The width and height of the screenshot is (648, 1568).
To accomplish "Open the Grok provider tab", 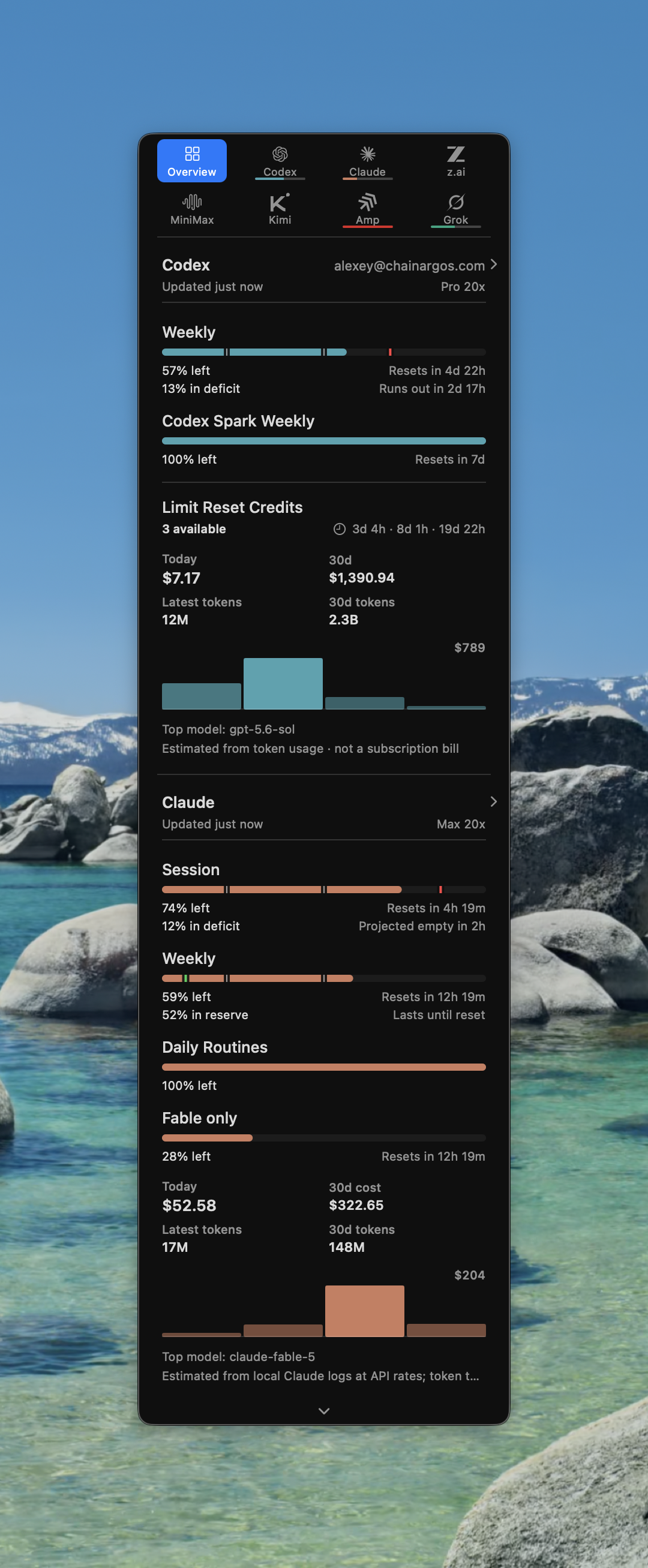I will click(x=455, y=209).
